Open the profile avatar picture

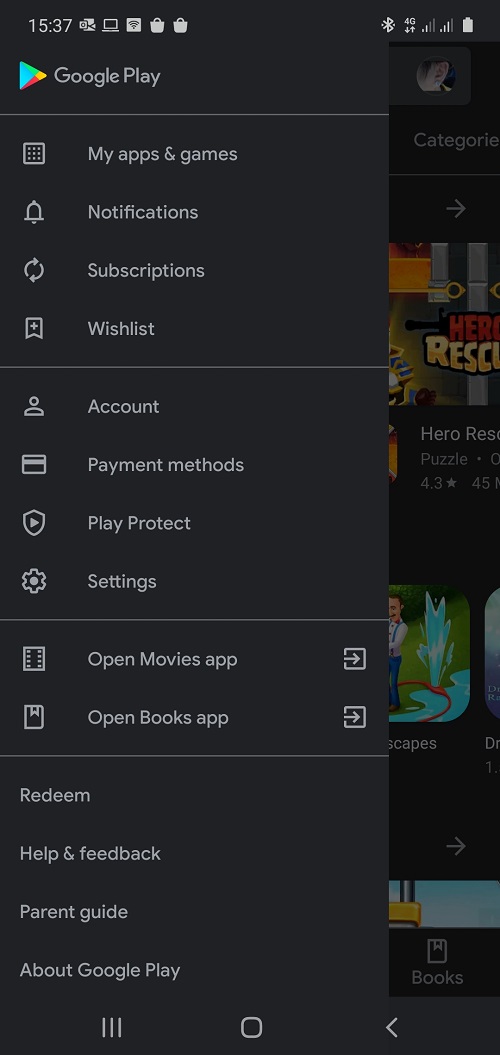pos(436,75)
